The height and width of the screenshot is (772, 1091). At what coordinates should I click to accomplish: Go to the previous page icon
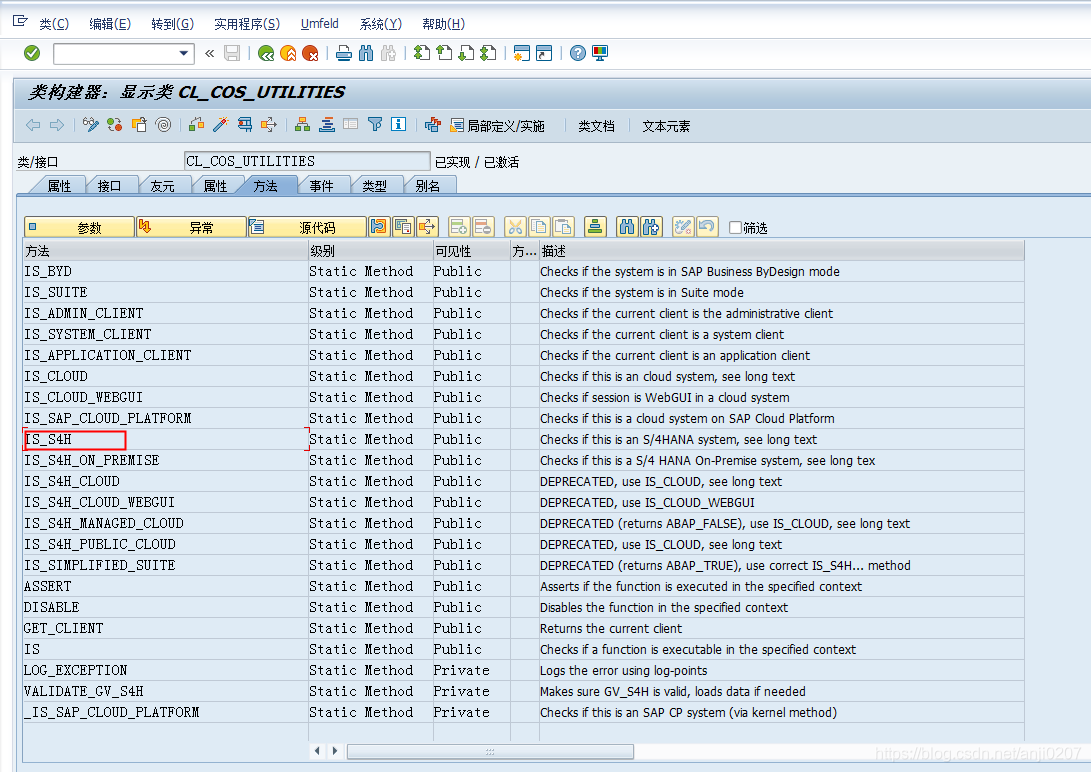click(444, 53)
